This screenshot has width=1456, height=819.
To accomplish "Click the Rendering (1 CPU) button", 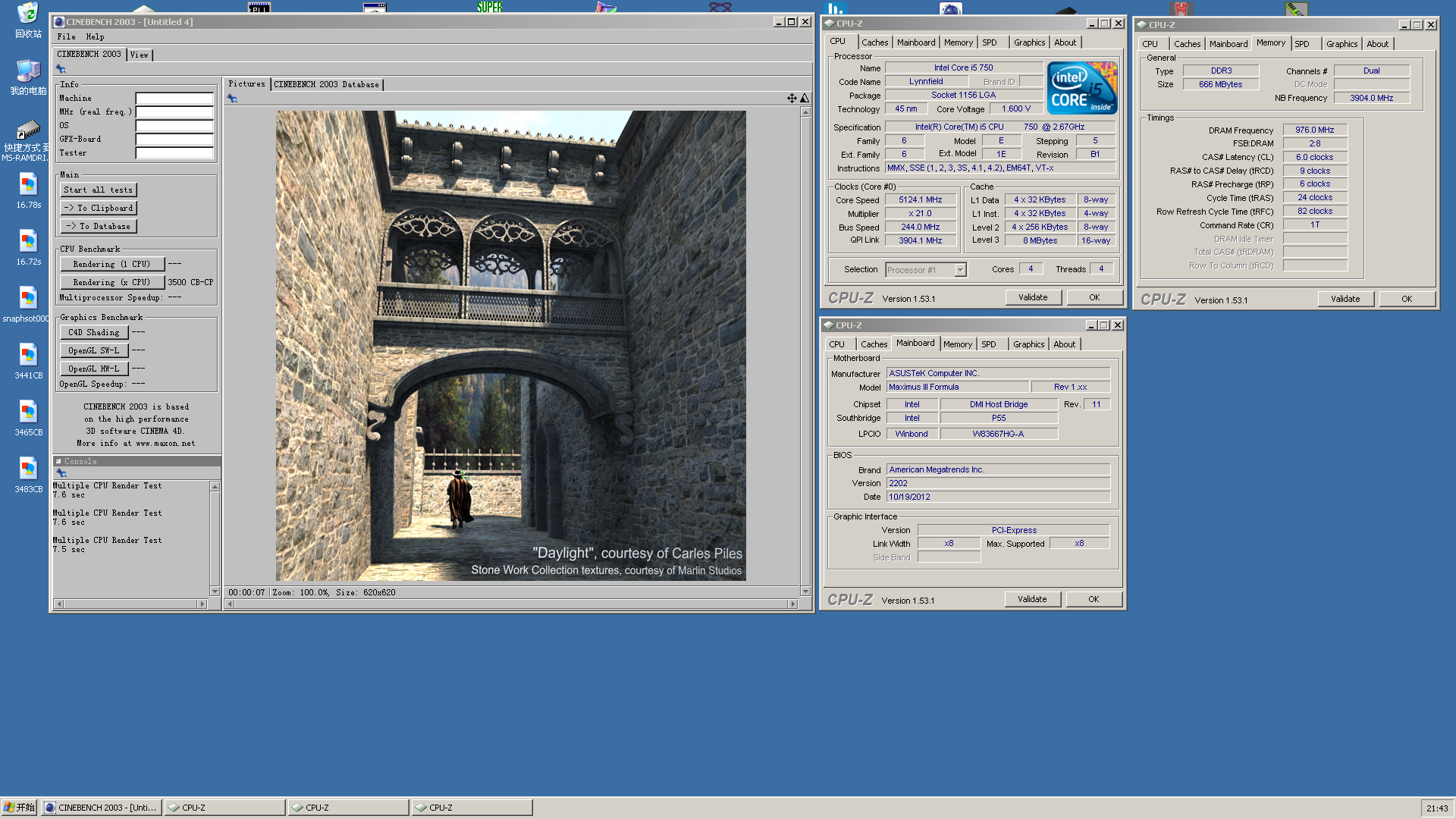I will point(111,264).
